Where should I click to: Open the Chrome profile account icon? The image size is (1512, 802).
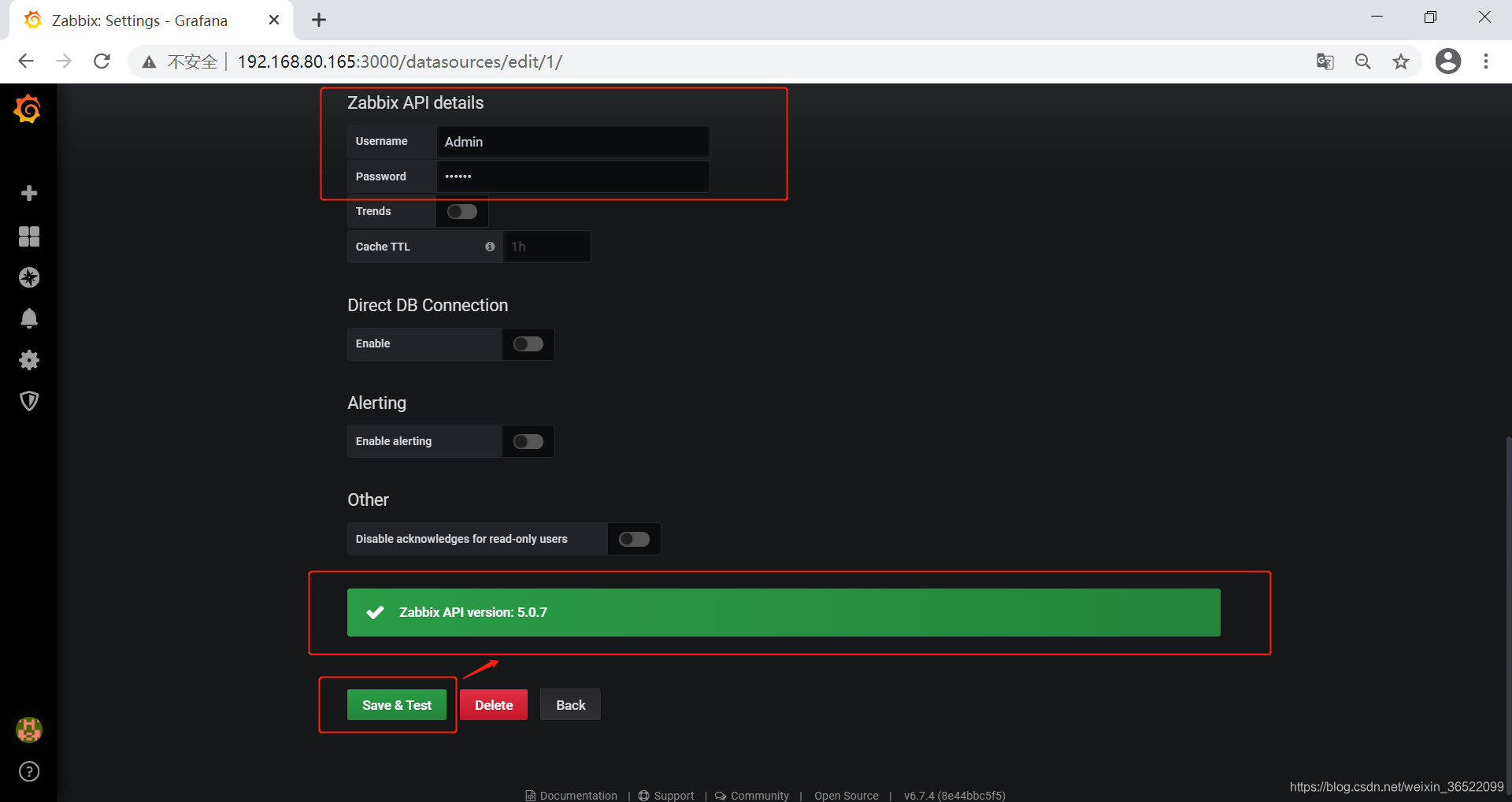pyautogui.click(x=1448, y=61)
